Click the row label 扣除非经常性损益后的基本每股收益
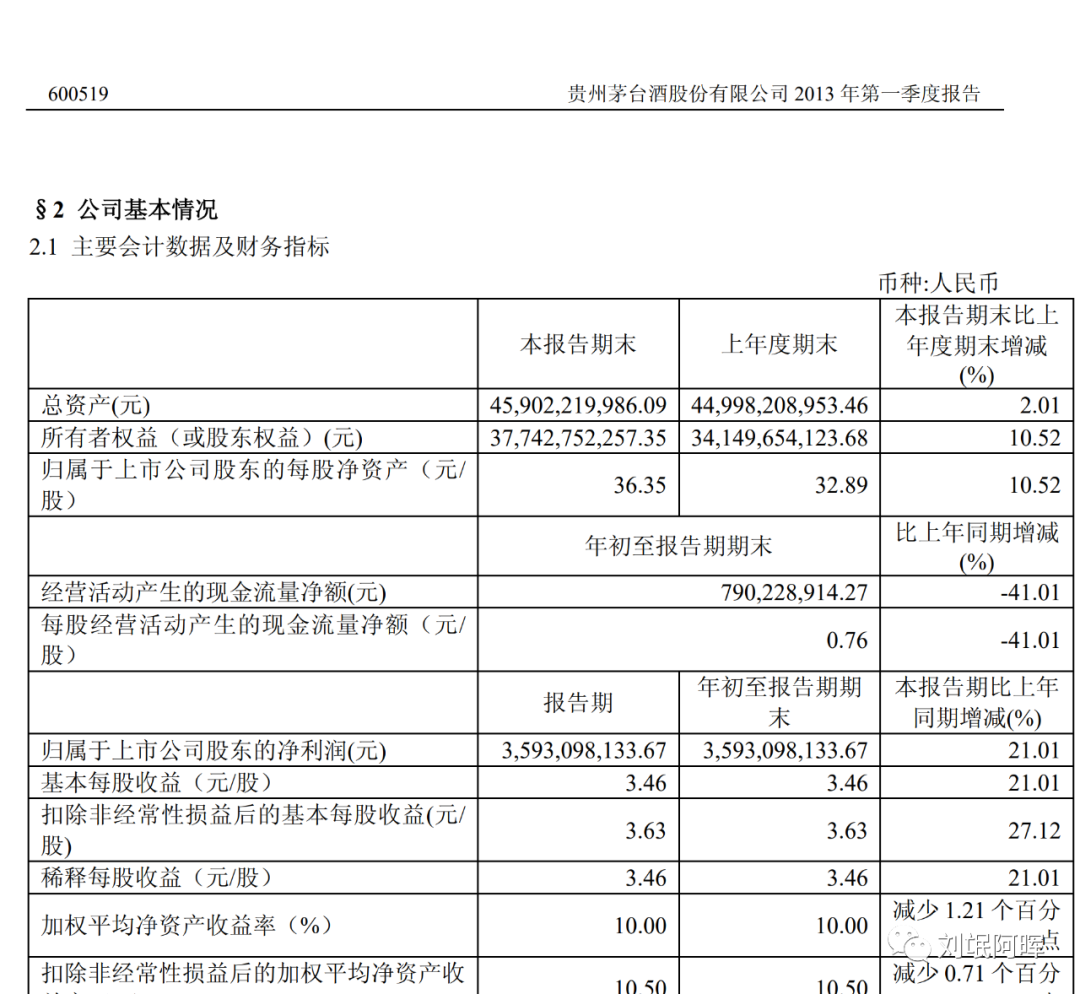1080x994 pixels. coord(253,830)
